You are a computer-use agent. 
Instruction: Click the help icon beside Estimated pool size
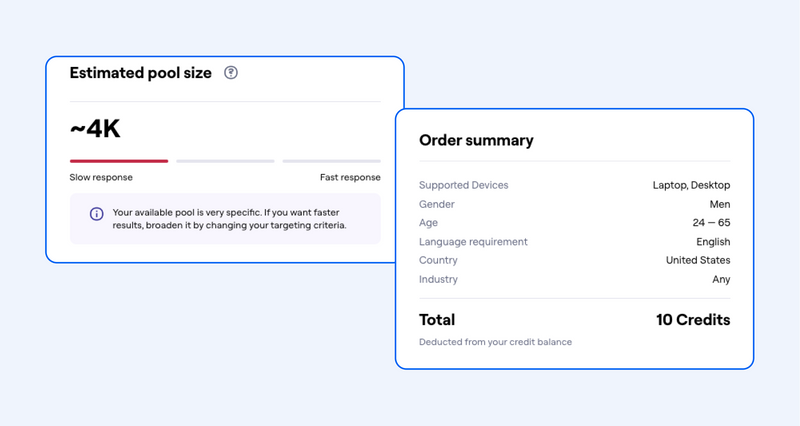231,72
